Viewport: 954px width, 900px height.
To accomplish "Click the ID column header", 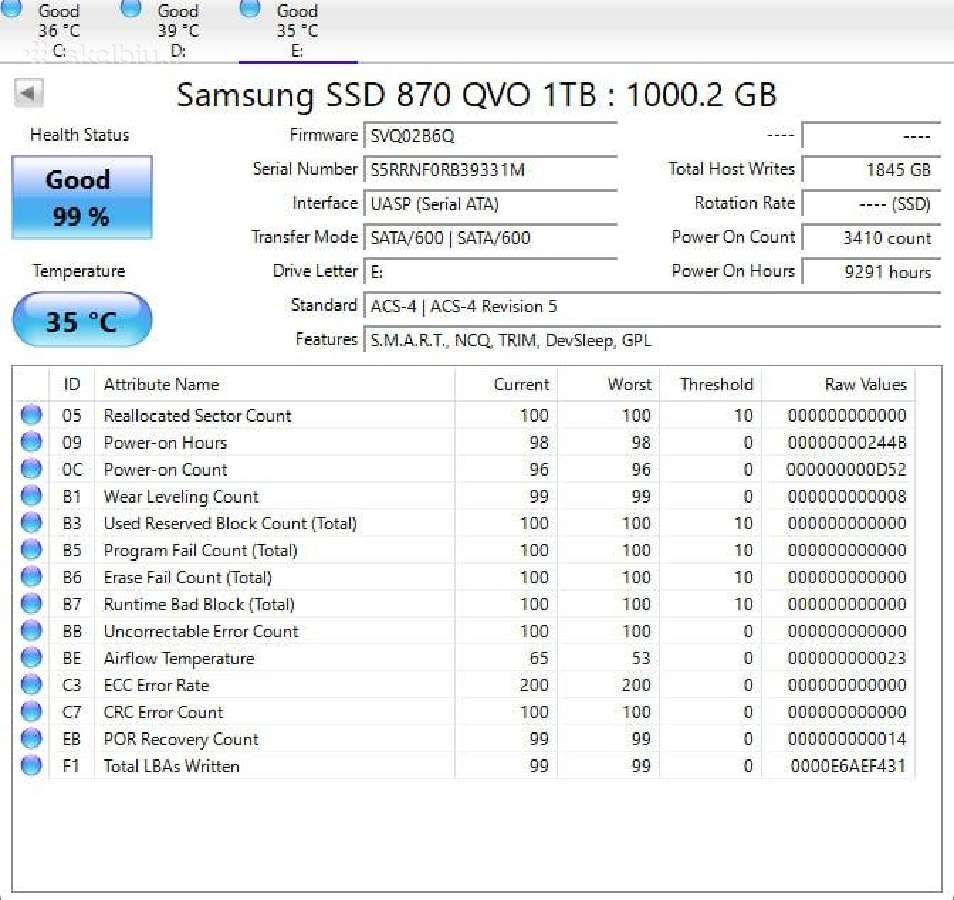I will click(72, 384).
